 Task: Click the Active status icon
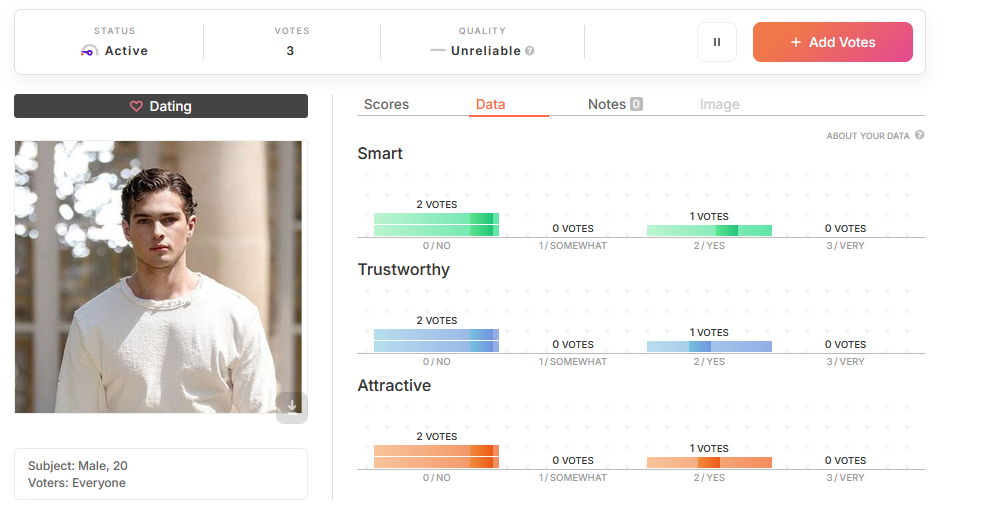coord(89,51)
